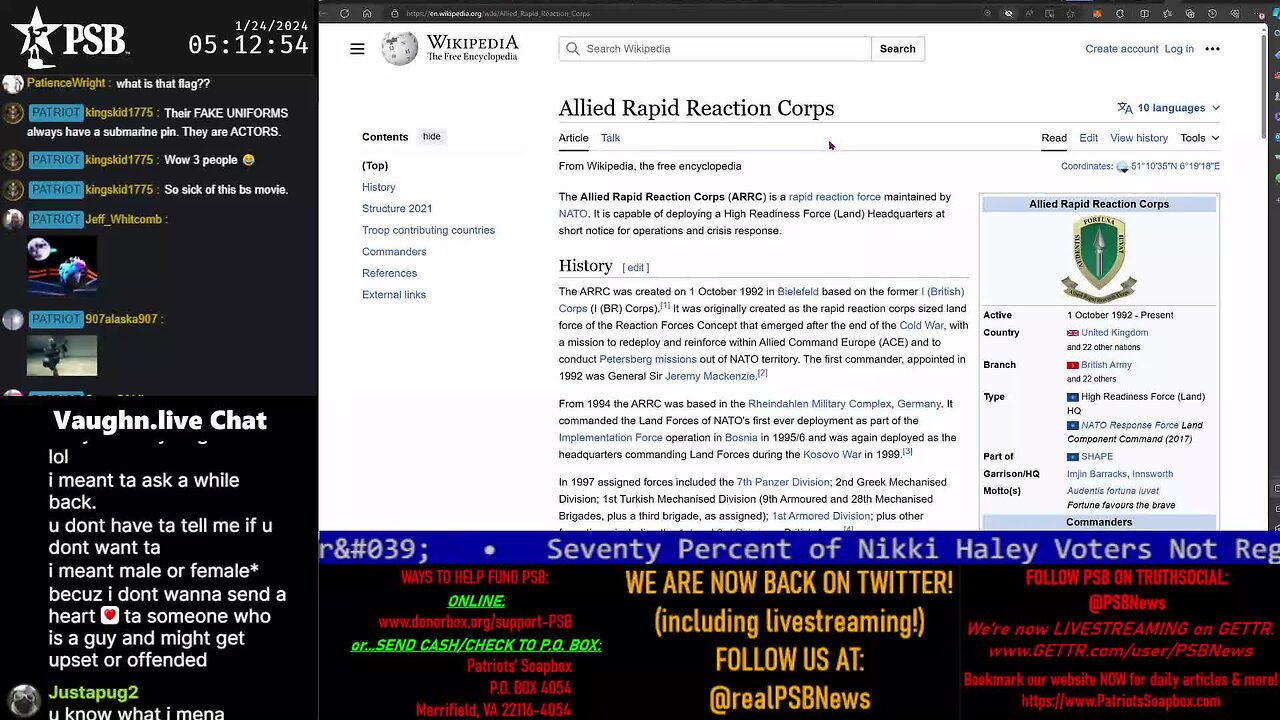Open the 7th Panzer Division link
This screenshot has height=720, width=1280.
(783, 482)
